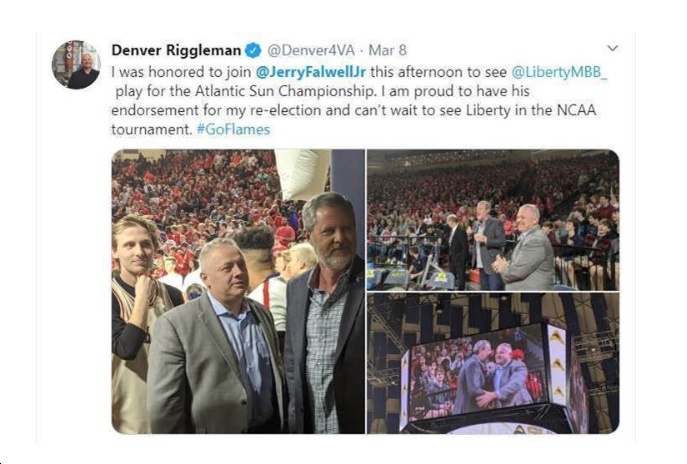Open the Denver Riggleman display name

[176, 50]
